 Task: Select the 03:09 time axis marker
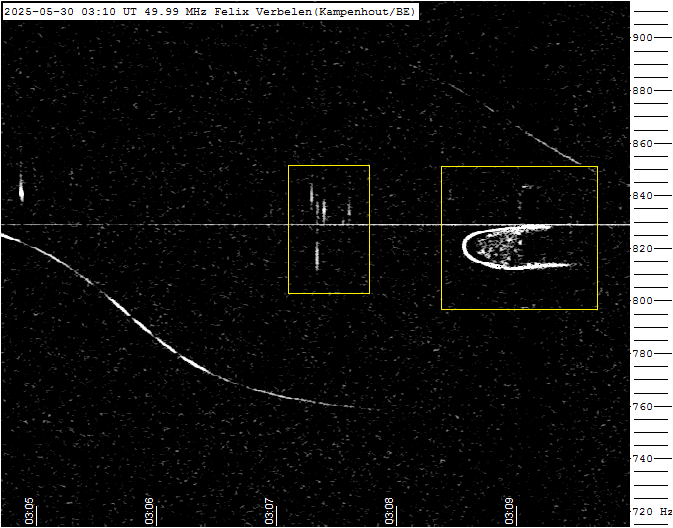pos(509,511)
